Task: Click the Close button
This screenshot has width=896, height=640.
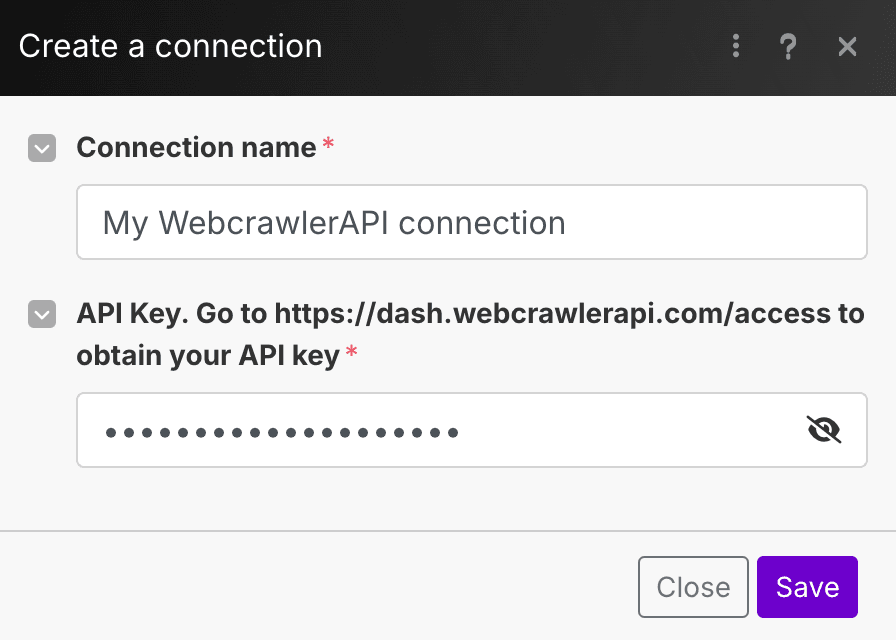Action: (693, 587)
